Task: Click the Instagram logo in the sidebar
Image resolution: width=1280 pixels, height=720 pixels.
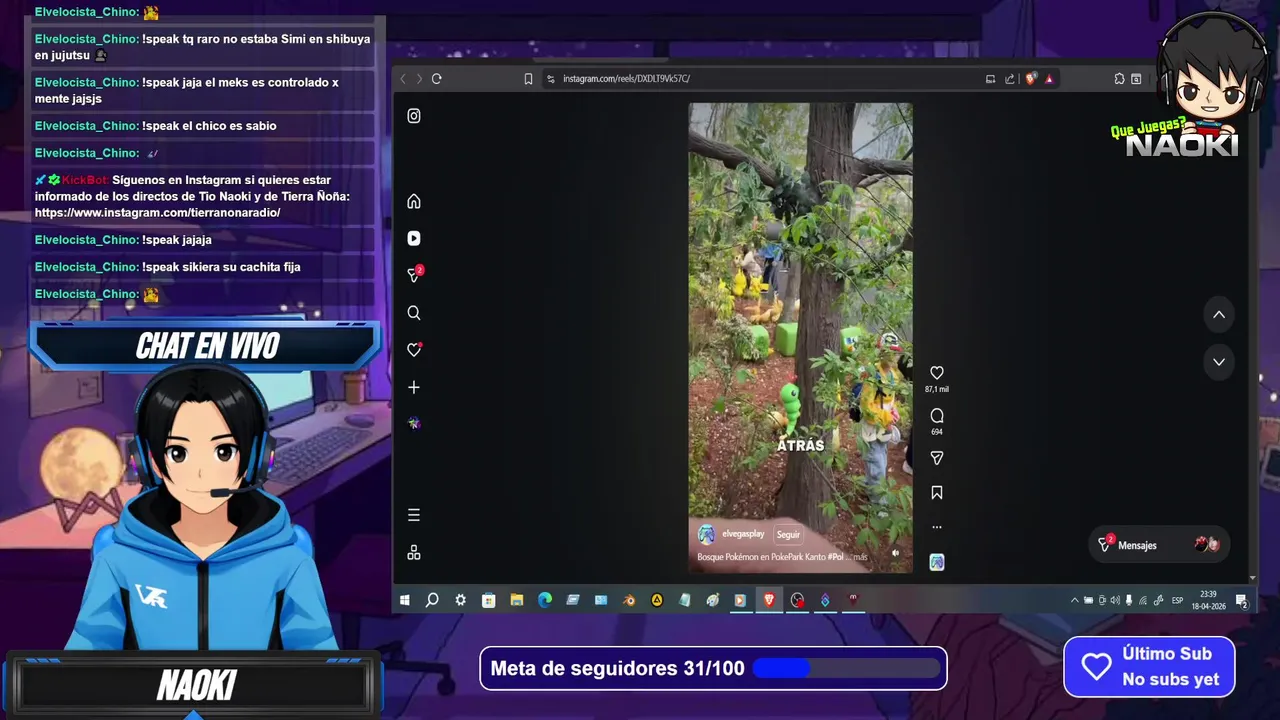Action: click(414, 116)
